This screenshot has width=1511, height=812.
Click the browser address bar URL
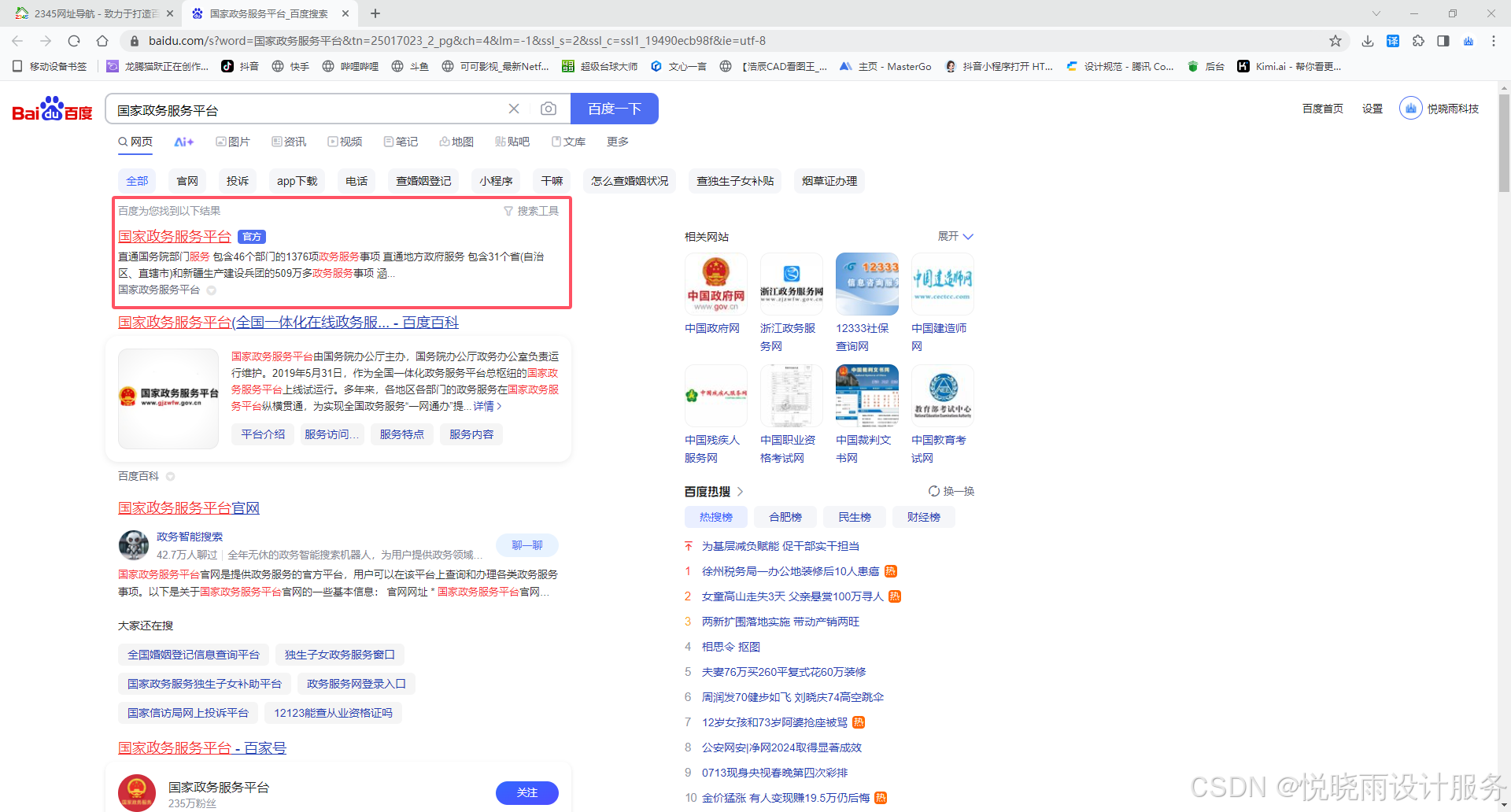(x=456, y=41)
